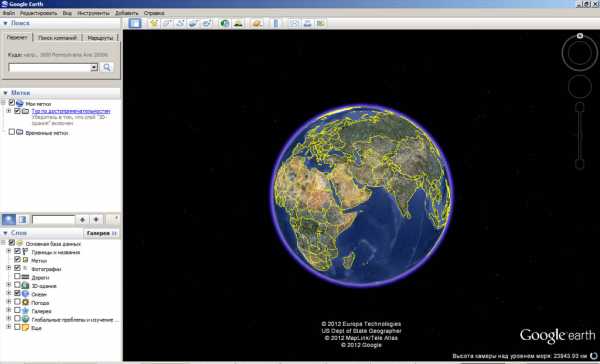The image size is (600, 364).
Task: Click the search magnifier button
Action: 107,67
